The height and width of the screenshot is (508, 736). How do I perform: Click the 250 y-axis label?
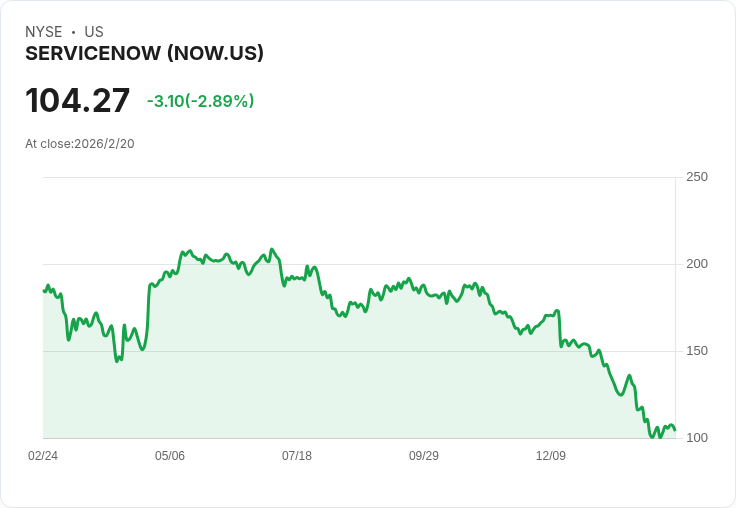coord(697,177)
